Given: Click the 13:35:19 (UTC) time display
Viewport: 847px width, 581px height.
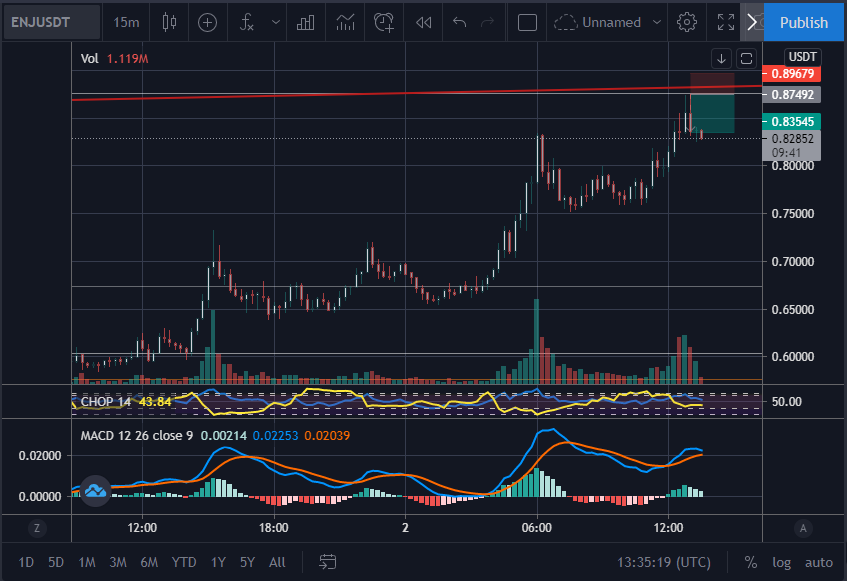Looking at the screenshot, I should 663,562.
